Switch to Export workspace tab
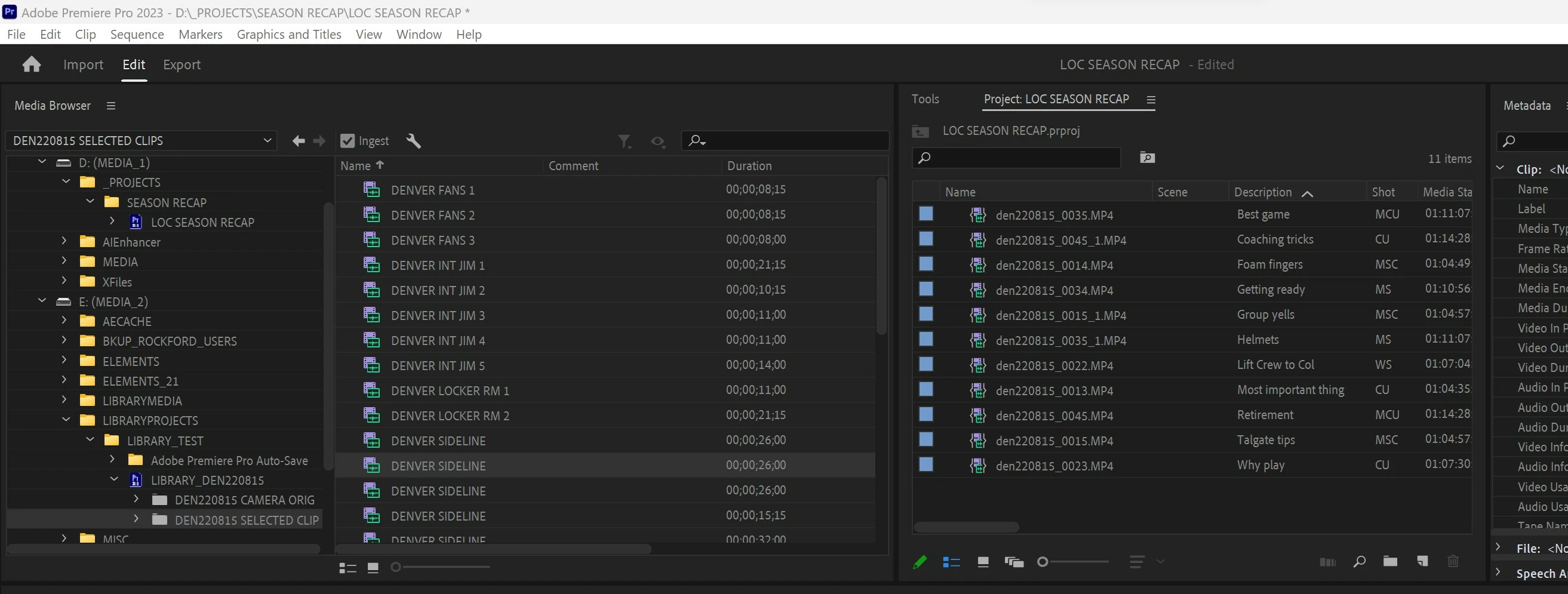The width and height of the screenshot is (1568, 594). coord(182,64)
